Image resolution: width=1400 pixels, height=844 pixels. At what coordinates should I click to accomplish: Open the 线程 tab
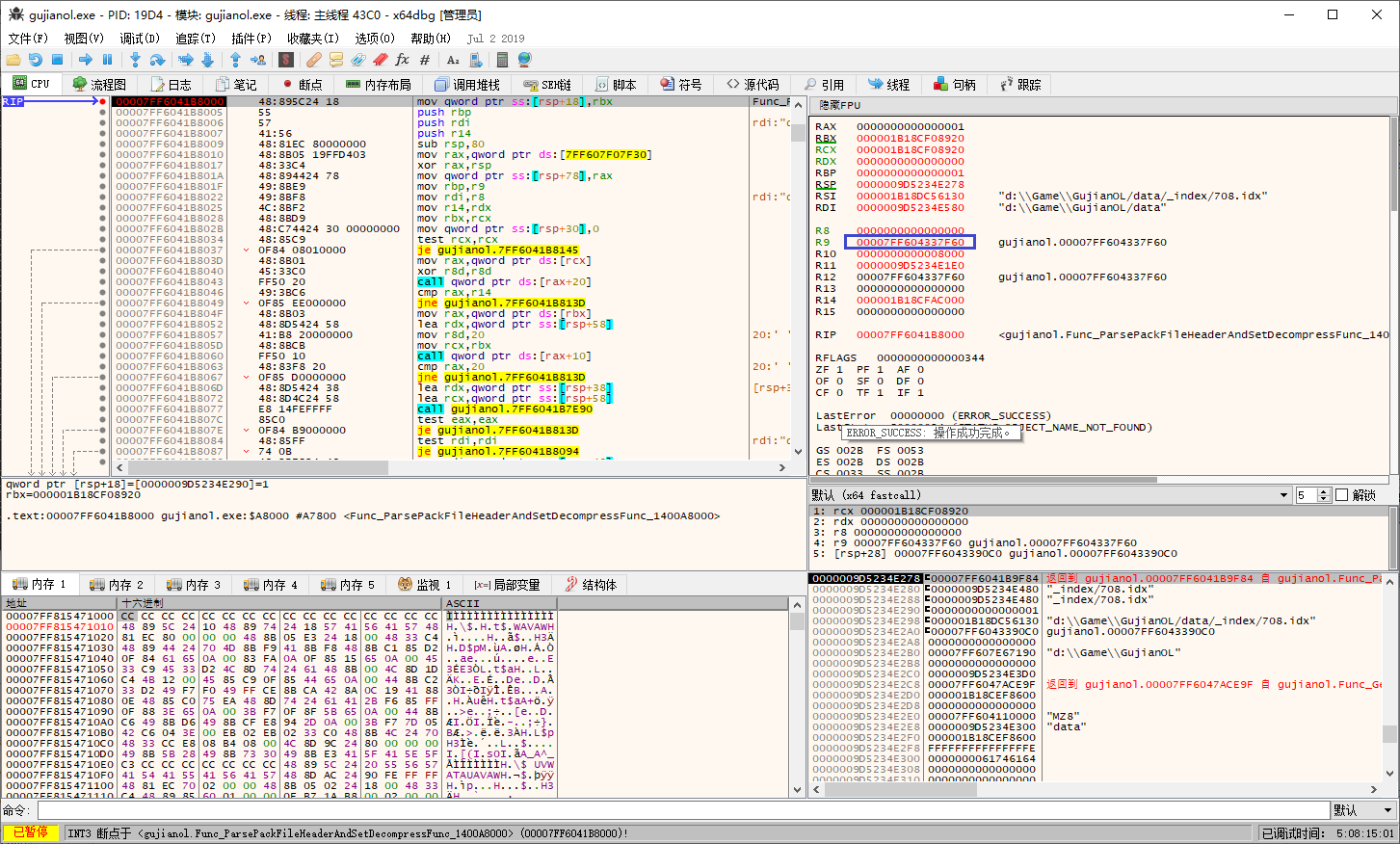pyautogui.click(x=889, y=85)
